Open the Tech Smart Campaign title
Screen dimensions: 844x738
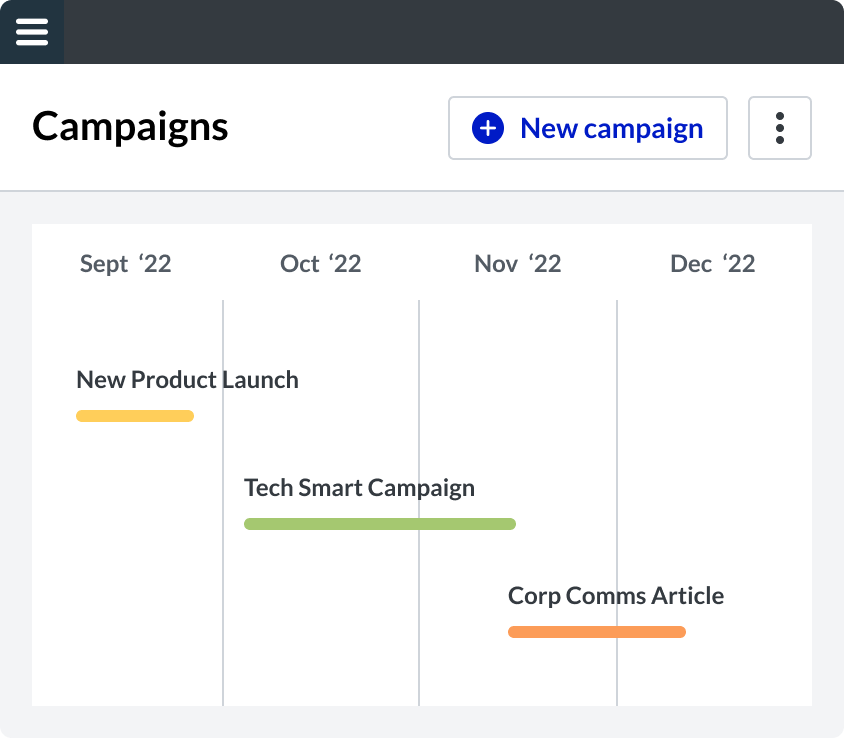[360, 488]
